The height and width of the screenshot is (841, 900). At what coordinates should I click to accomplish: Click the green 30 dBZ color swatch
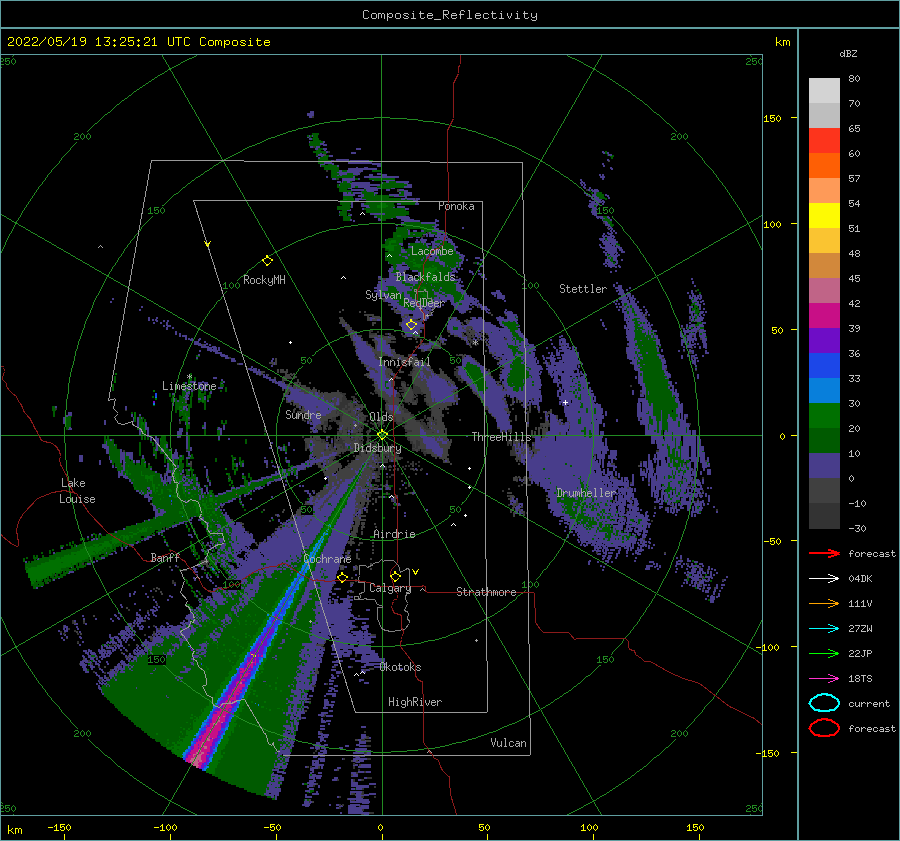coord(824,415)
